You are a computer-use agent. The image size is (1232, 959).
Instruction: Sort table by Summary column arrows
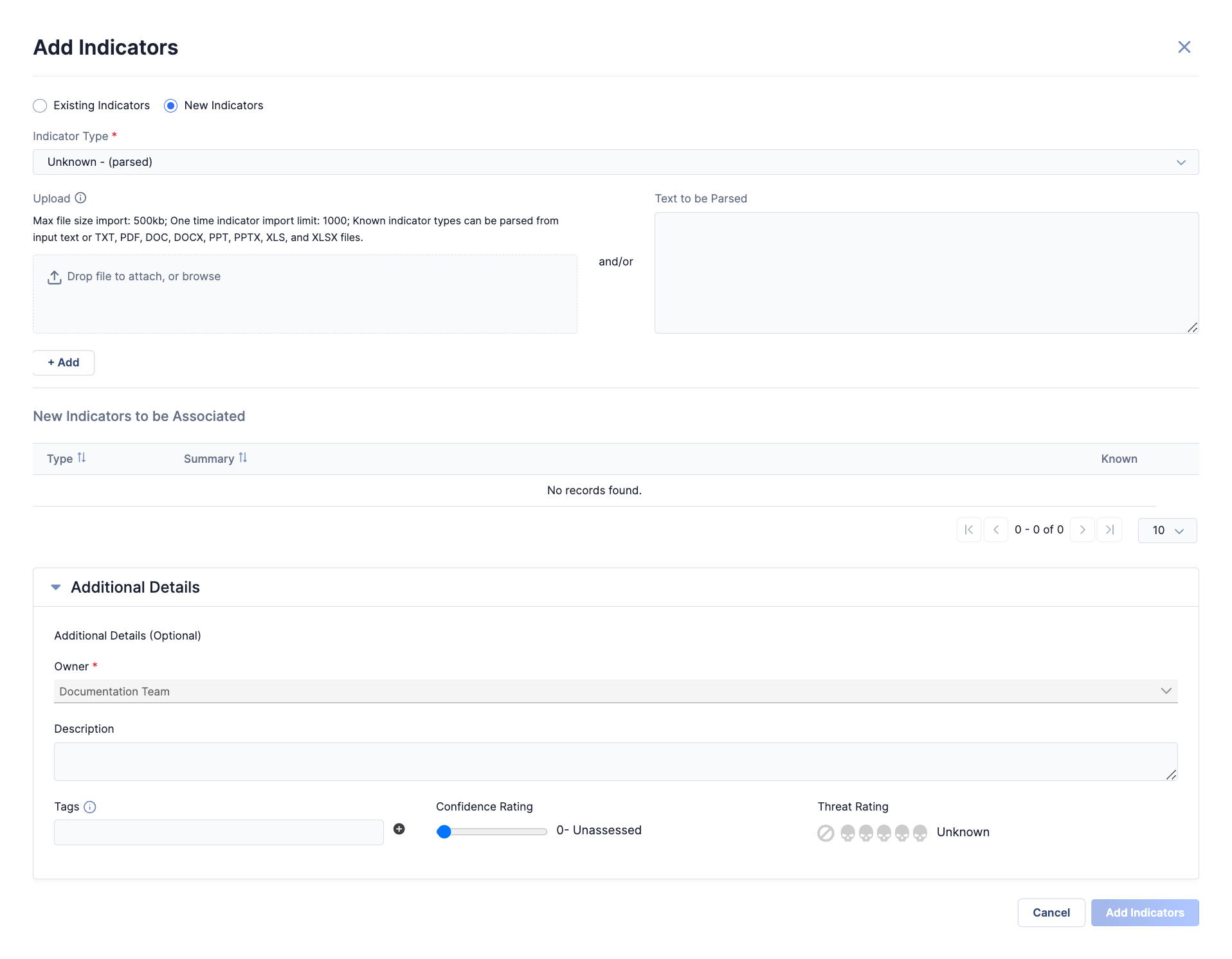coord(243,458)
